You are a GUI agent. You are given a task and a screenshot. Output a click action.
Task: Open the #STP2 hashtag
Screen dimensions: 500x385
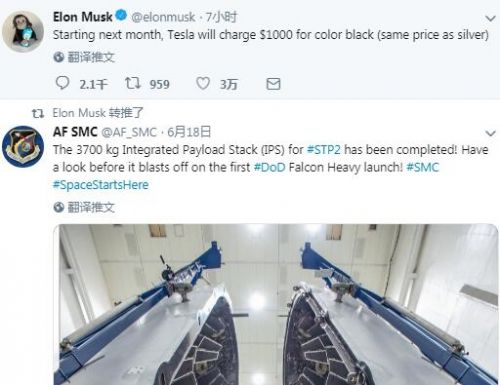coord(323,149)
